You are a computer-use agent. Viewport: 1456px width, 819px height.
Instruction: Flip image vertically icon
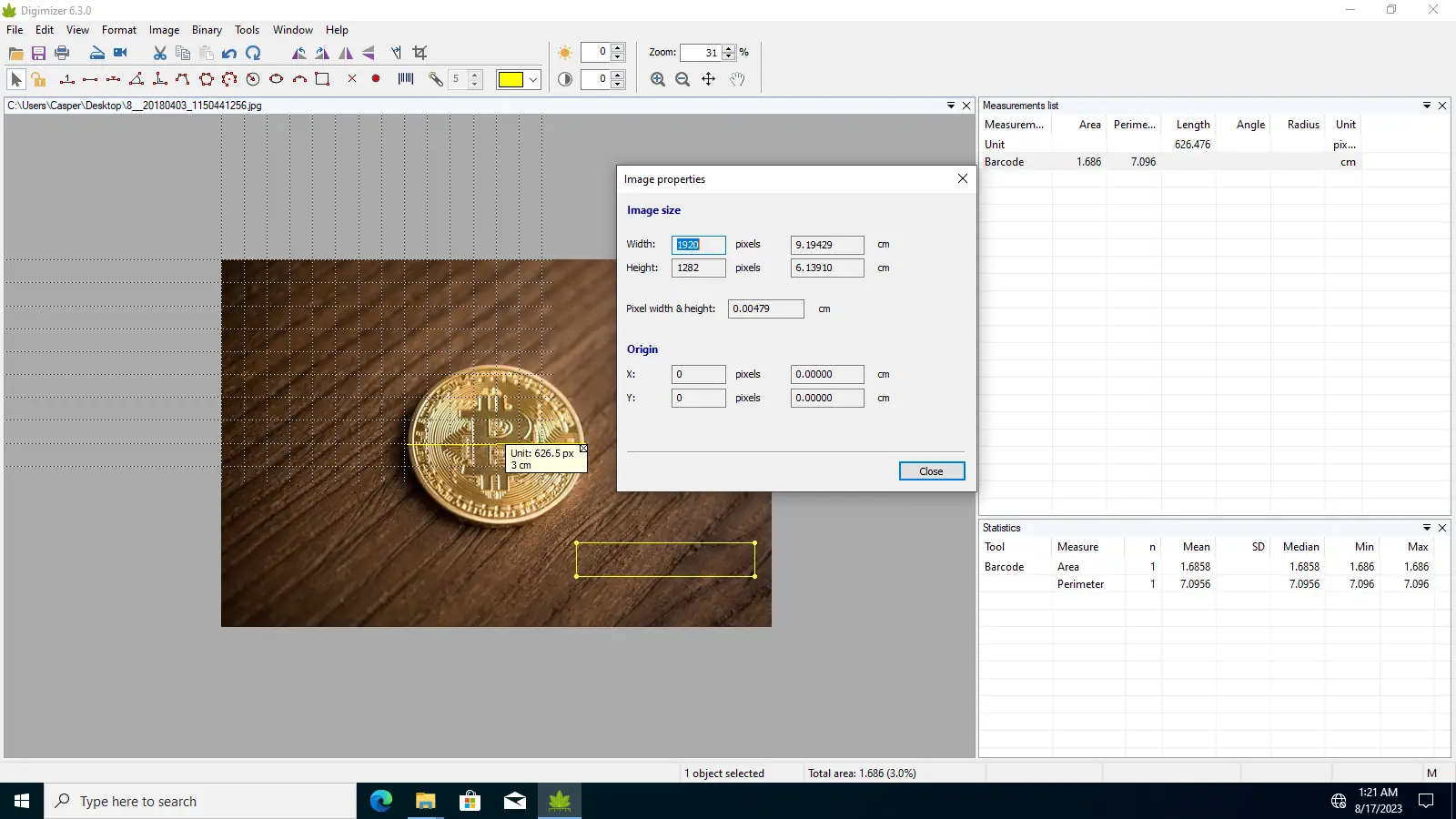point(369,54)
